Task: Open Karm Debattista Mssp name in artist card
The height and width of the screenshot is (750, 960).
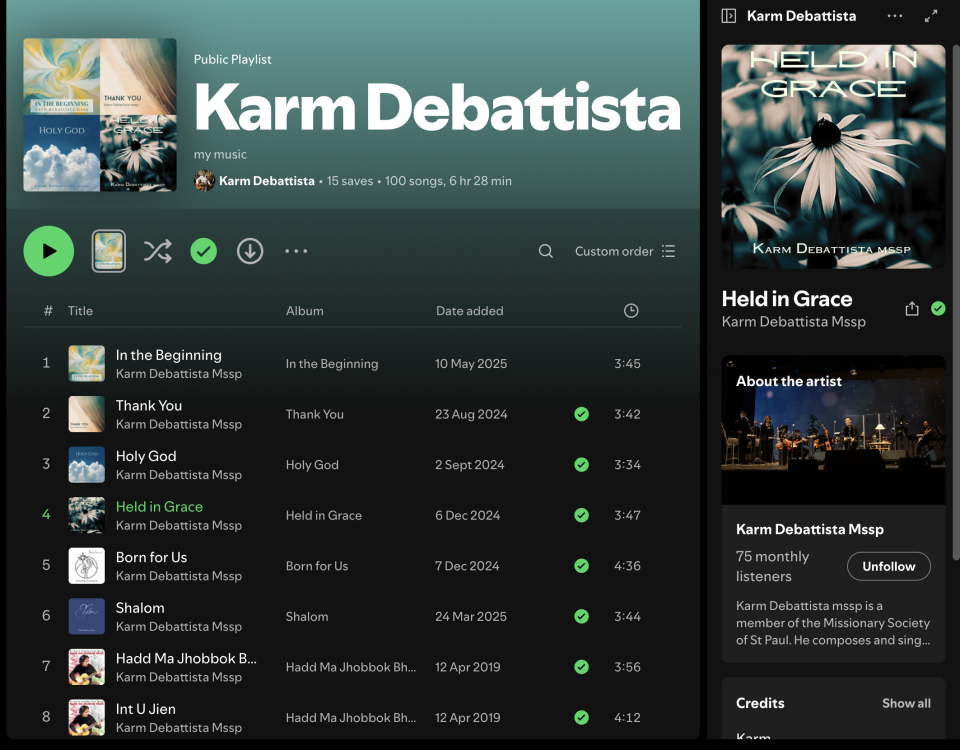Action: (809, 530)
